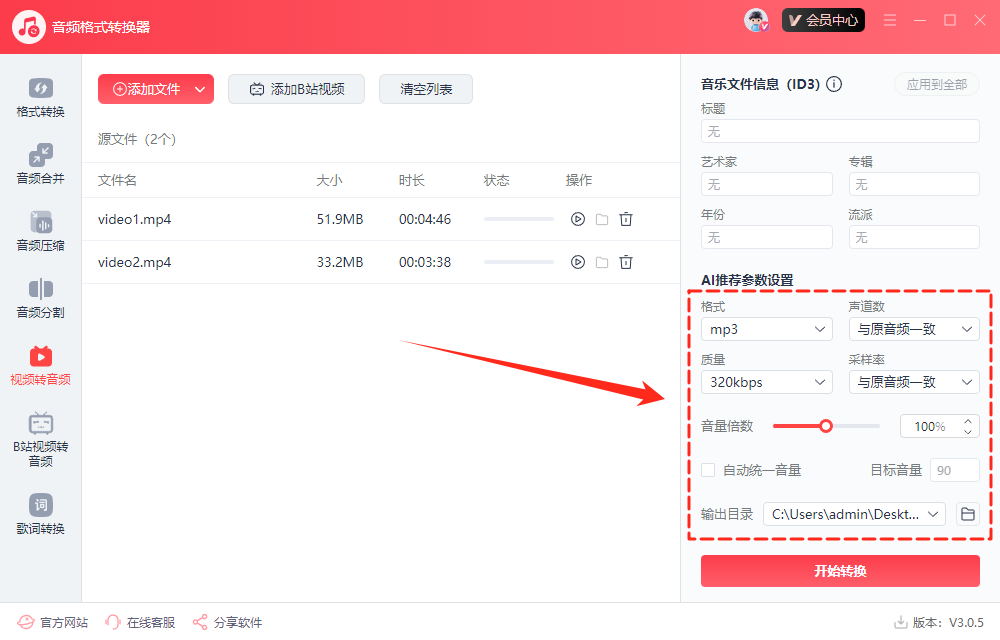Click the 标题 input field

coord(840,131)
